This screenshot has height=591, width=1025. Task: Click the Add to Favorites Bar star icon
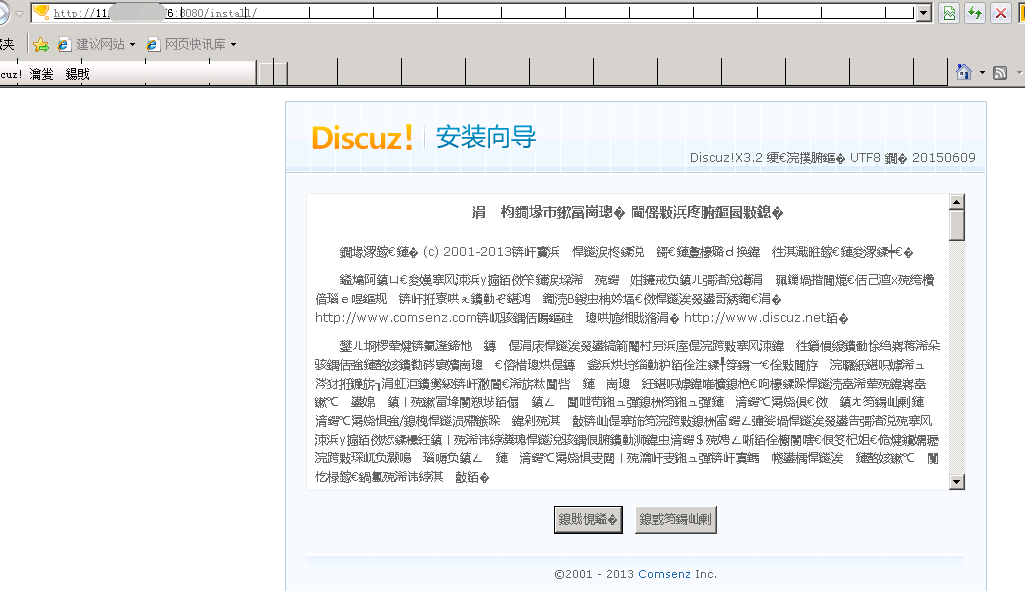pos(41,44)
